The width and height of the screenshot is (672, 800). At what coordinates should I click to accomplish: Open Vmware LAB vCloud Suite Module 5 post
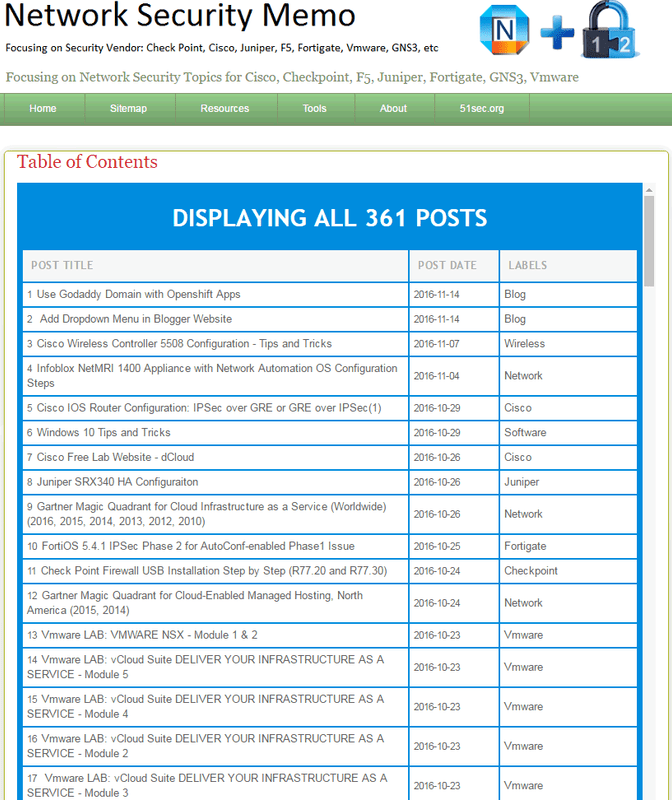click(x=206, y=667)
